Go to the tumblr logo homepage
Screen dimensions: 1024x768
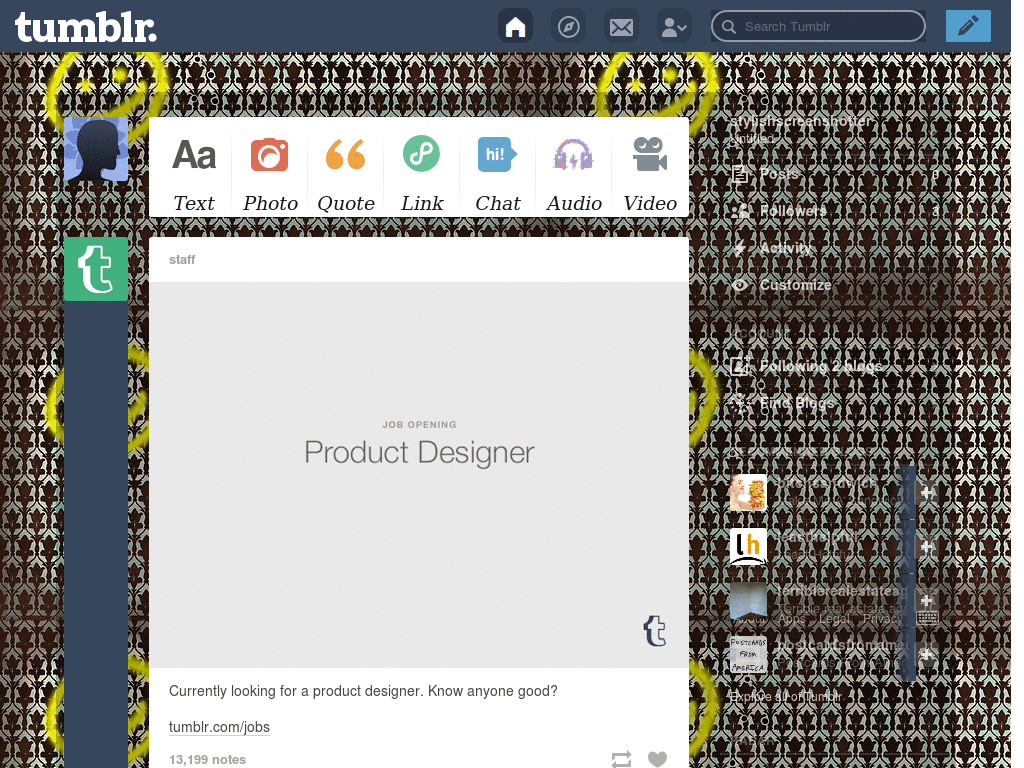pyautogui.click(x=86, y=27)
